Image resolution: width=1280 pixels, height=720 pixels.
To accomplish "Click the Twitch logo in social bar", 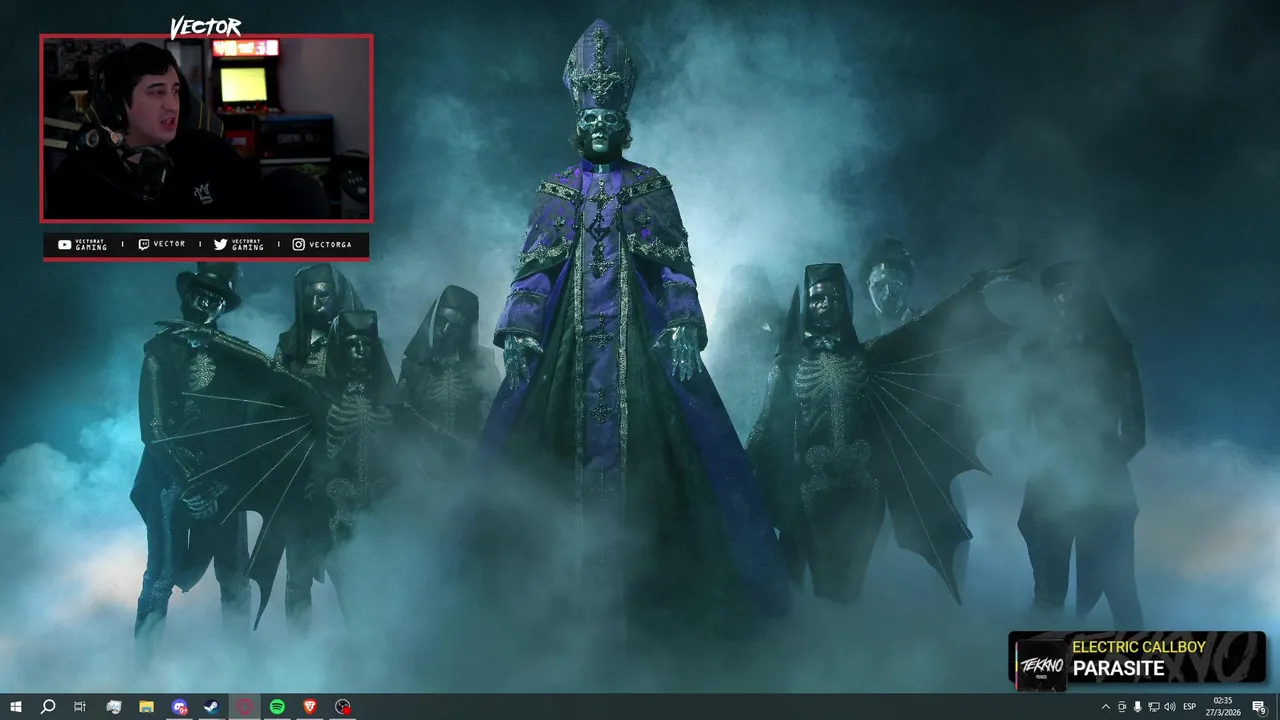I will 143,244.
